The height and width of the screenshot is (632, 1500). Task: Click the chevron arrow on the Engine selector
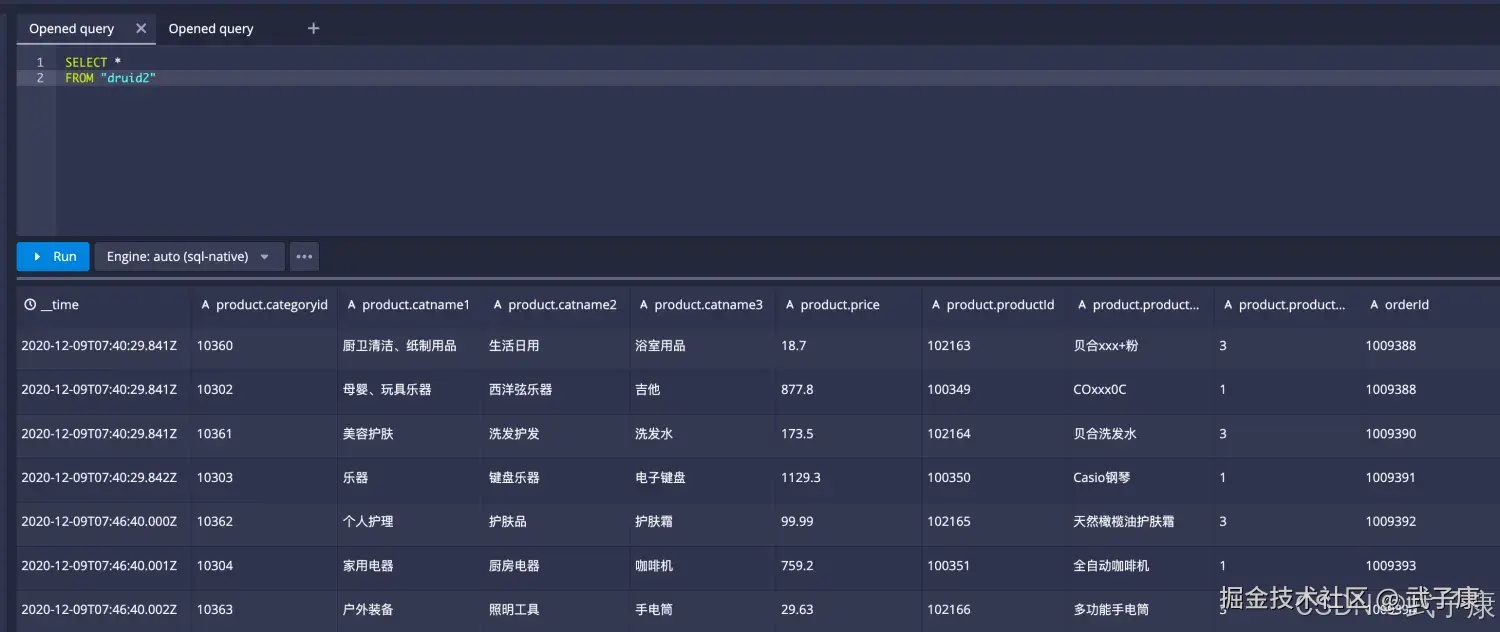(265, 256)
